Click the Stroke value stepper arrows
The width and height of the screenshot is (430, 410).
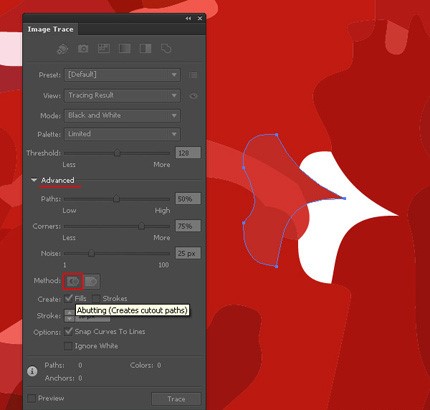click(x=69, y=316)
